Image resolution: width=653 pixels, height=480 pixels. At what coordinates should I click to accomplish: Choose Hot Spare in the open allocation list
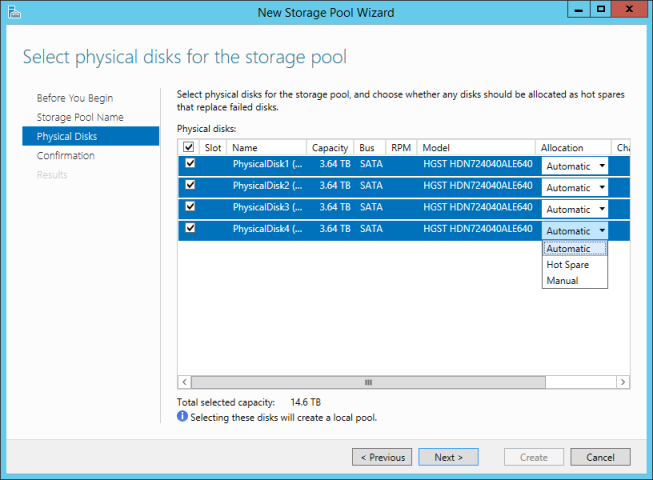coord(575,265)
